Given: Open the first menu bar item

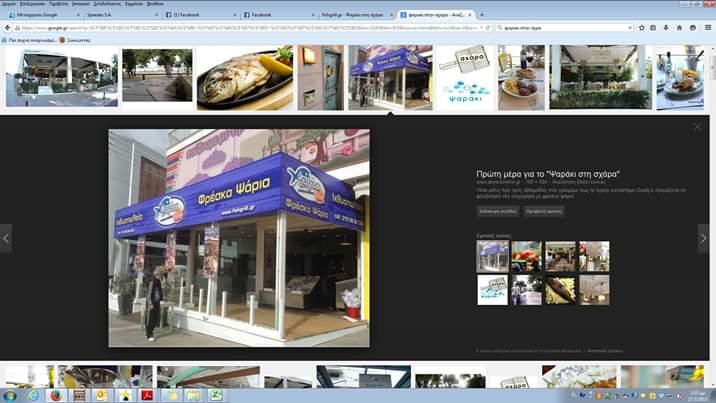Looking at the screenshot, I should [9, 4].
